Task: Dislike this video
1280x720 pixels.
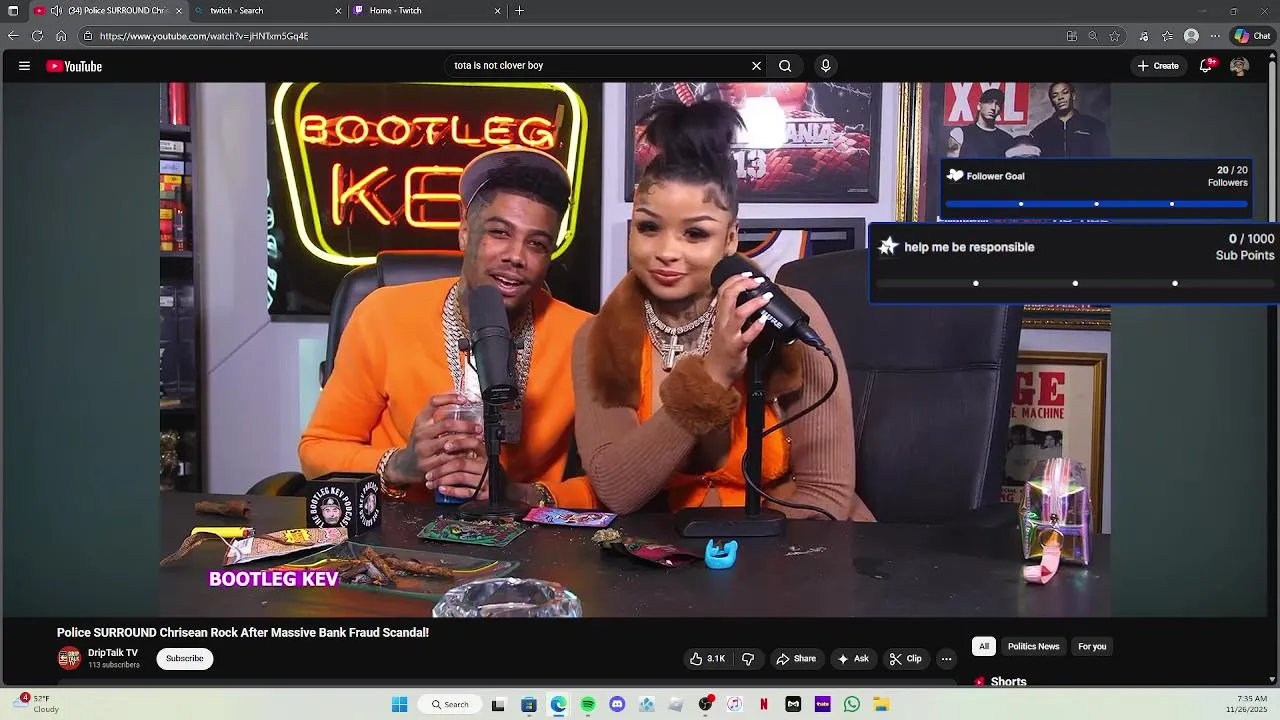Action: coord(748,659)
